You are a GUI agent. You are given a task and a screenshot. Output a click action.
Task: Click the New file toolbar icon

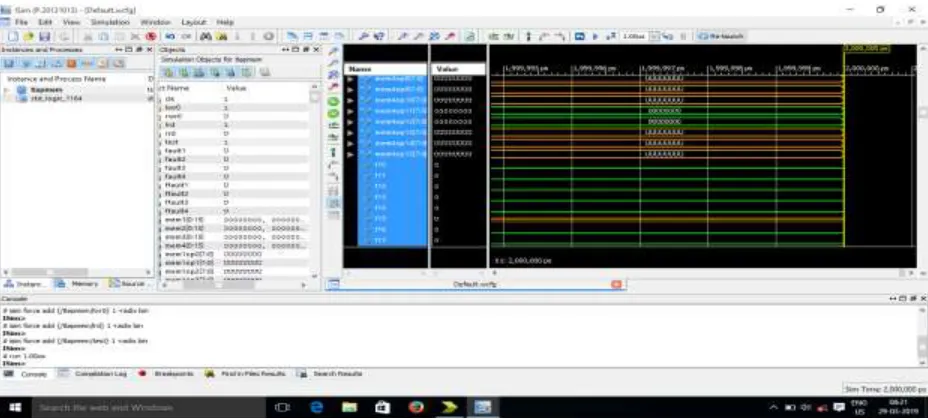tap(13, 36)
